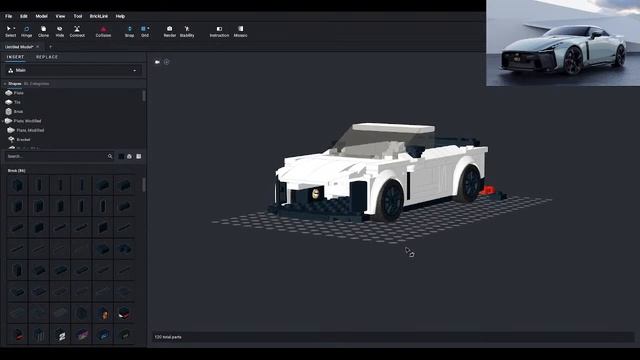The height and width of the screenshot is (360, 640).
Task: Click the reference car photo thumbnail
Action: pyautogui.click(x=563, y=43)
